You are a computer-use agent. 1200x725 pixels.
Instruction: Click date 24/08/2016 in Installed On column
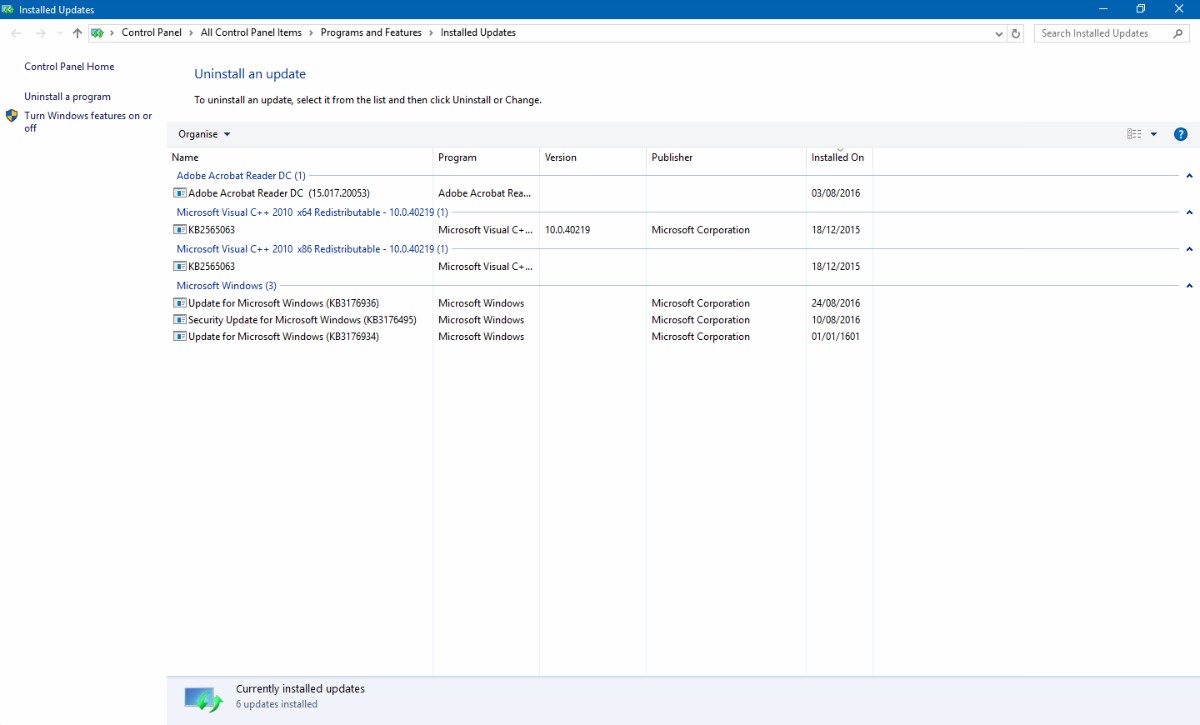(x=836, y=303)
